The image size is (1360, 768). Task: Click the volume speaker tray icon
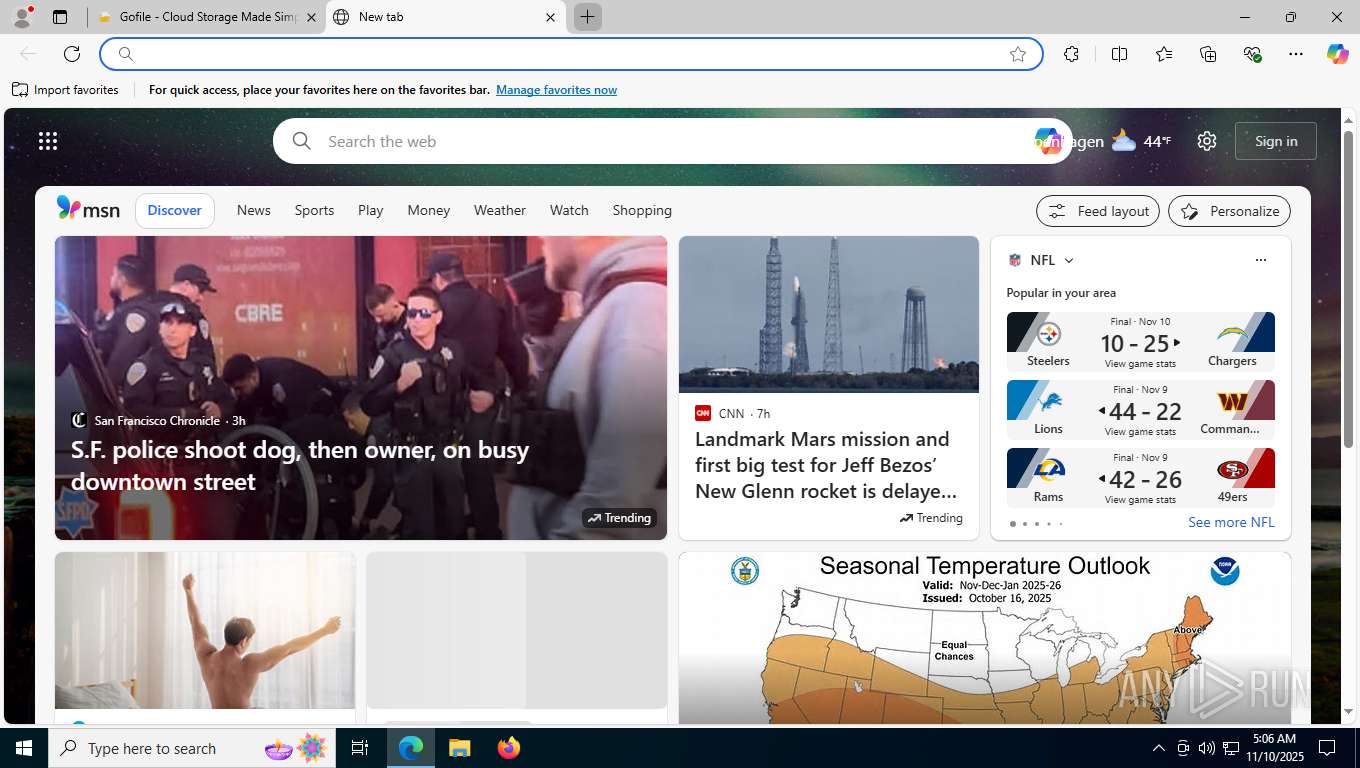(x=1207, y=748)
